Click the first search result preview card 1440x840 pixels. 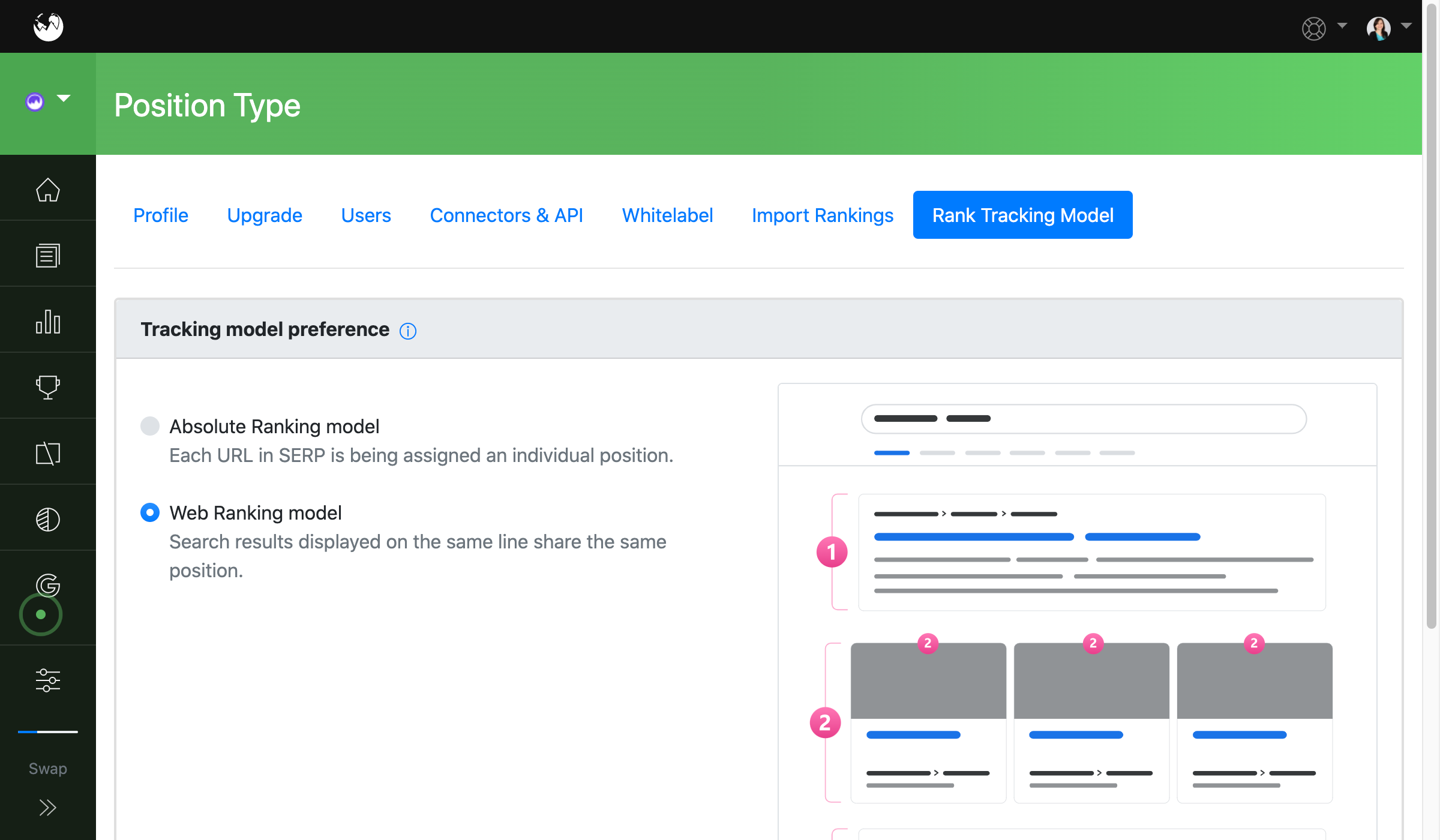[1092, 552]
